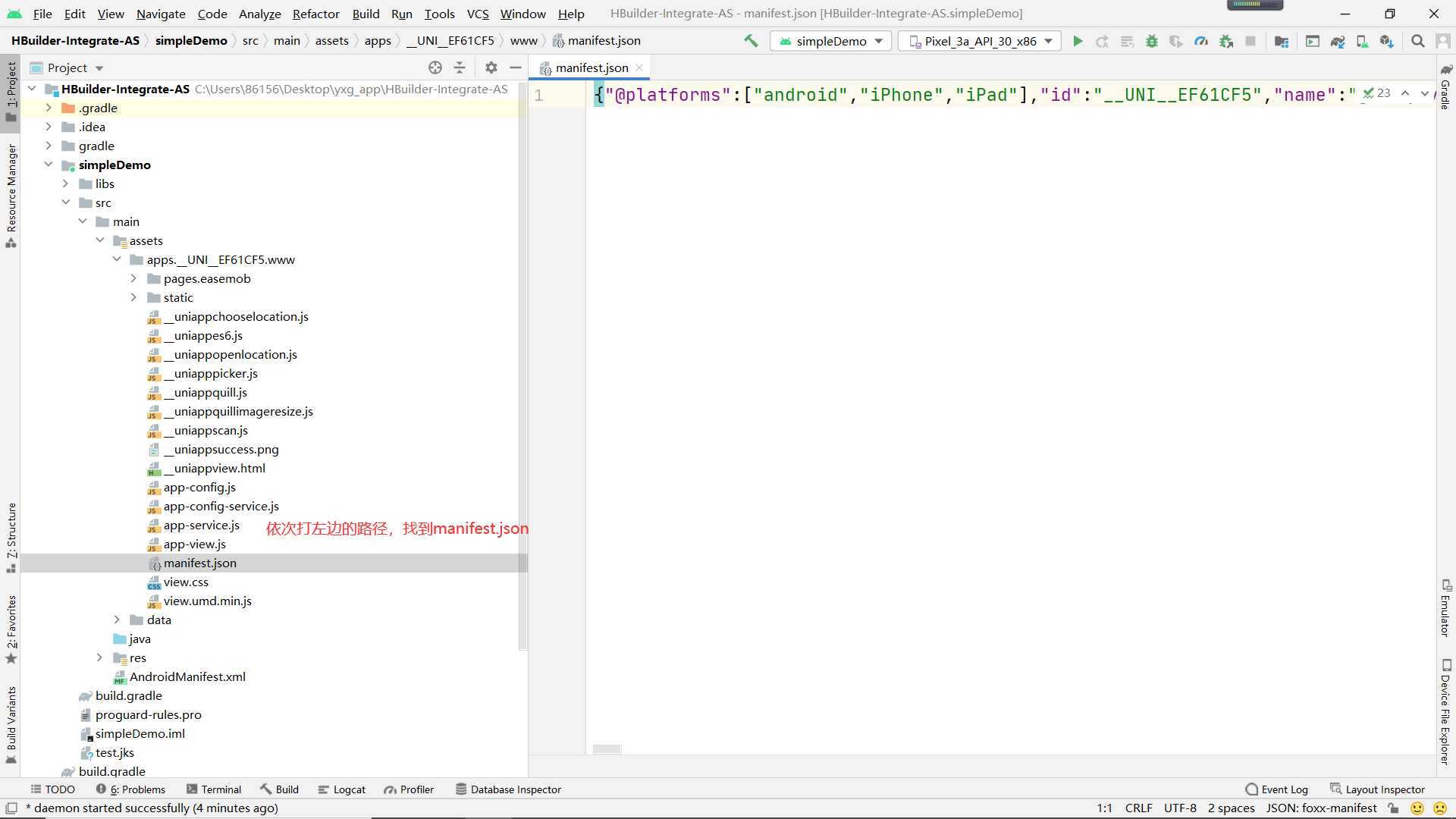The height and width of the screenshot is (819, 1456).
Task: Toggle the Project tool window sidebar tab
Action: tap(11, 89)
